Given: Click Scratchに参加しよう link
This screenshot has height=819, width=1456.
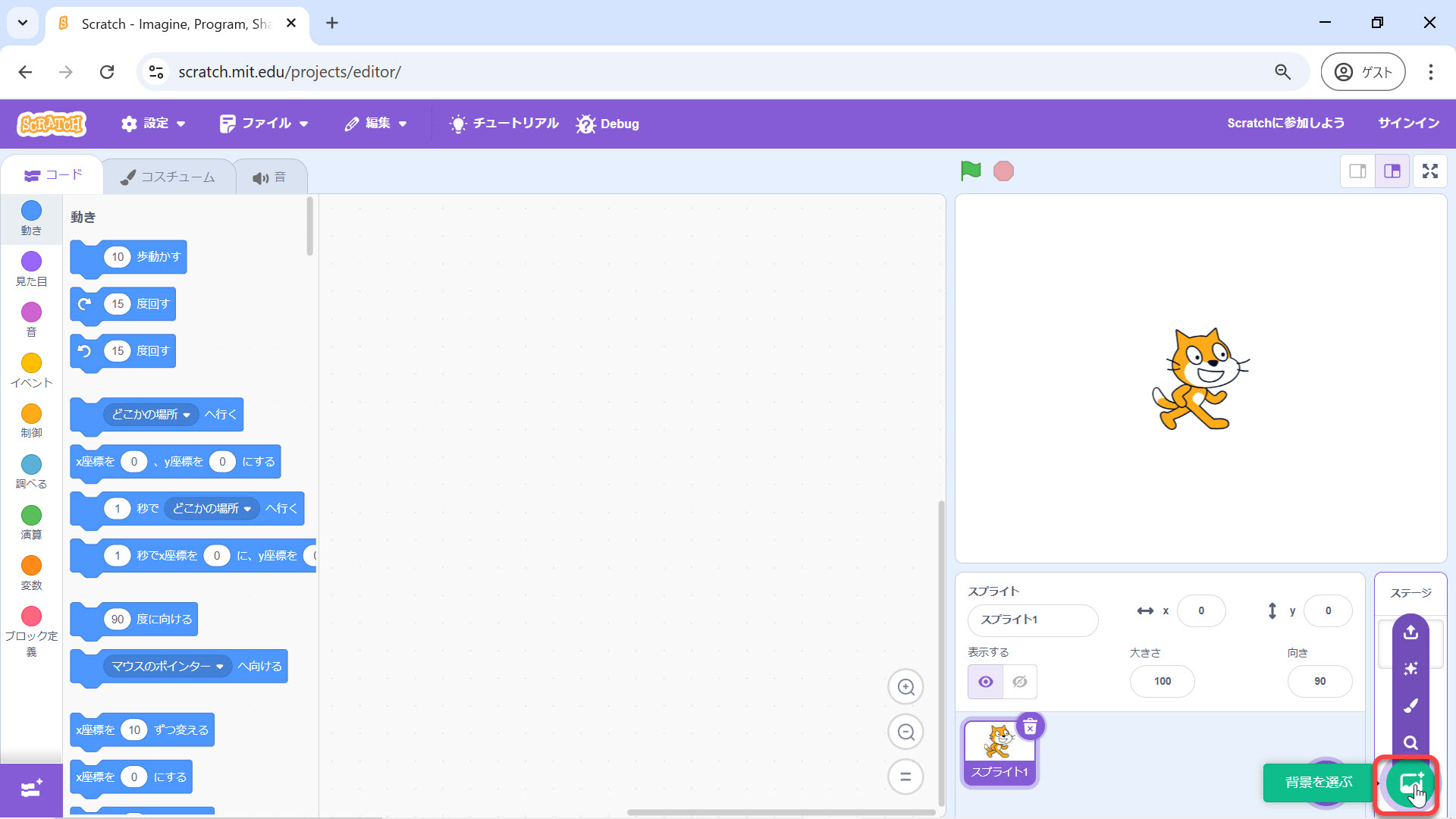Looking at the screenshot, I should point(1285,123).
